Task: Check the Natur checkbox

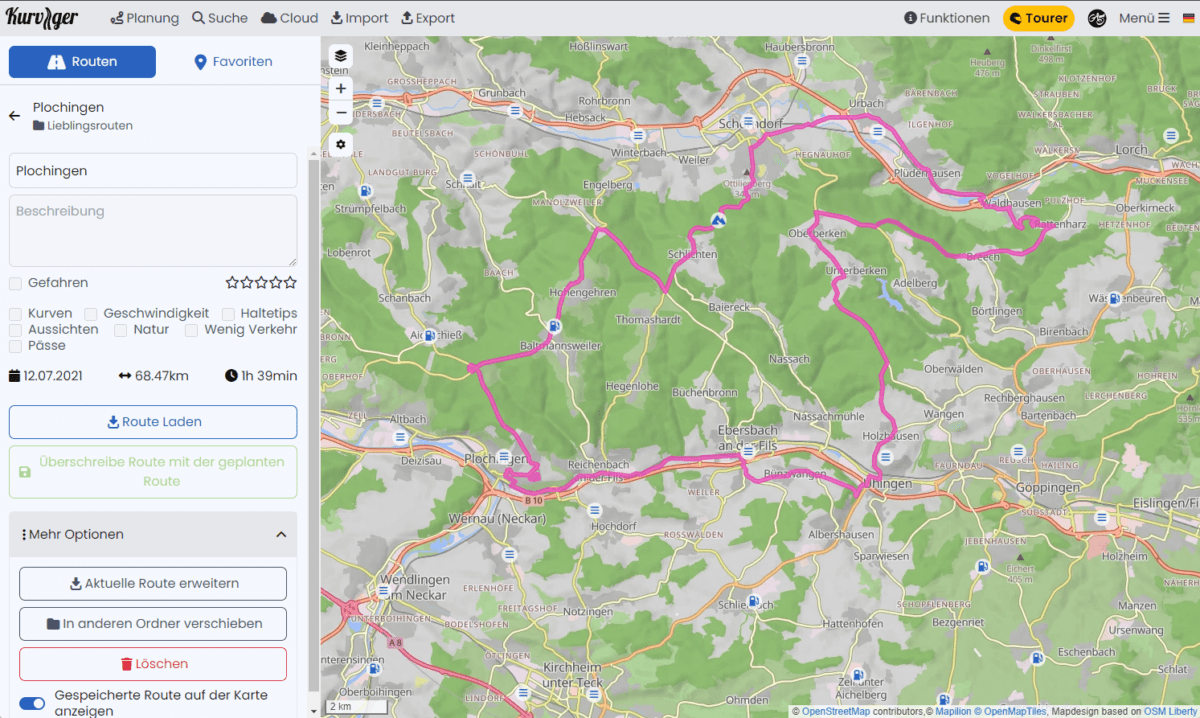Action: pos(120,330)
